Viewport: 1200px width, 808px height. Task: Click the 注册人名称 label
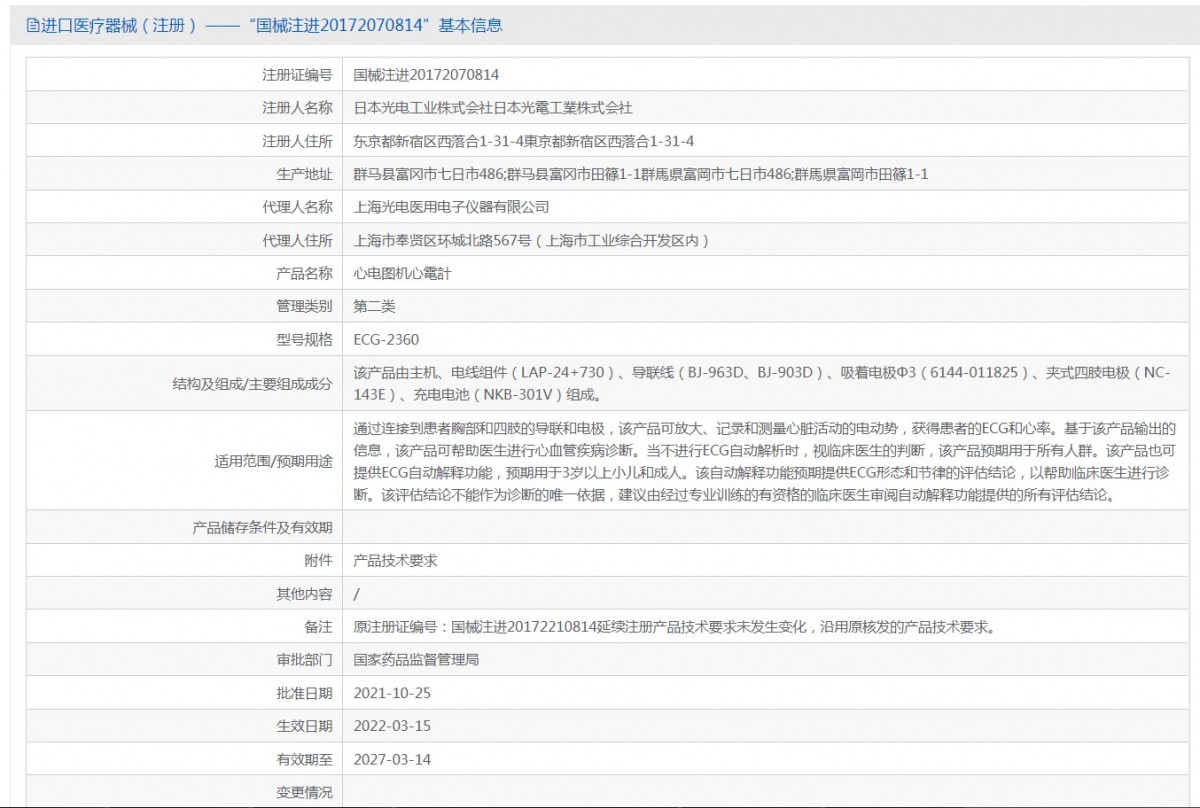click(x=297, y=108)
